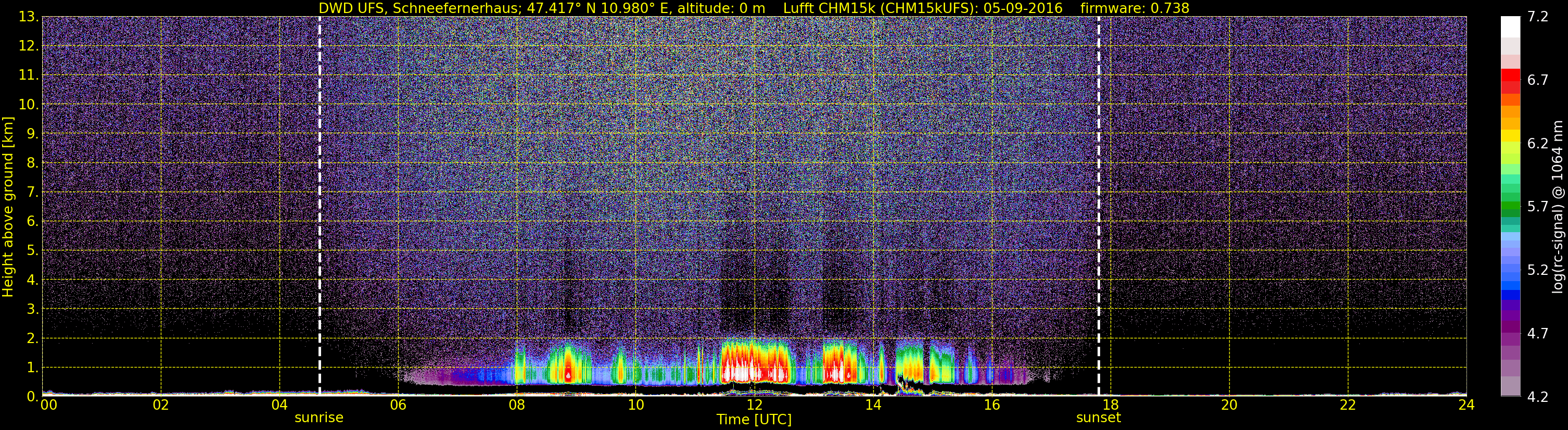Viewport: 1568px width, 430px height.
Task: Click the time axis tick label '04'
Action: 279,406
